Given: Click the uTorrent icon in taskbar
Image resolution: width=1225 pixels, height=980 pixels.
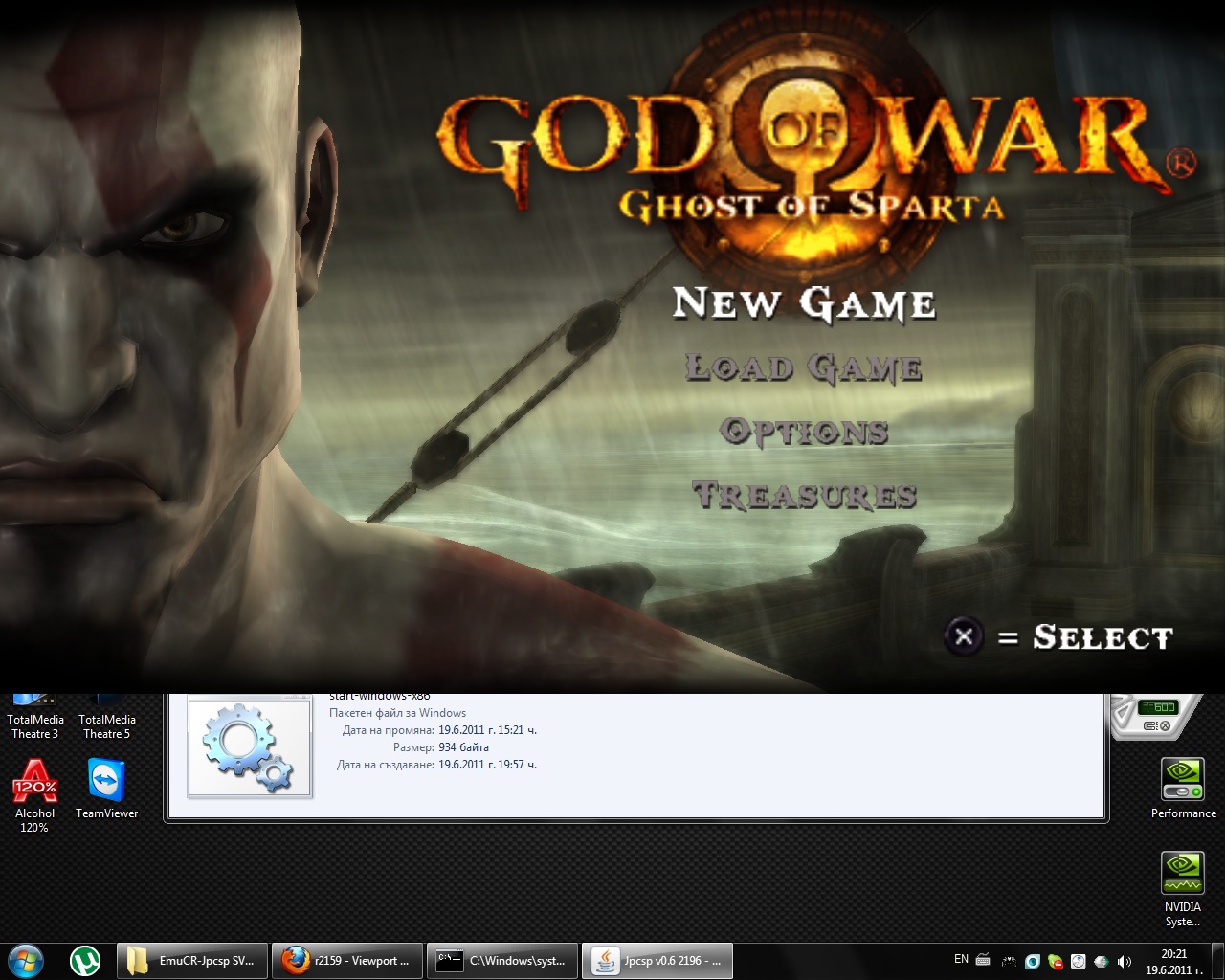Looking at the screenshot, I should [85, 960].
